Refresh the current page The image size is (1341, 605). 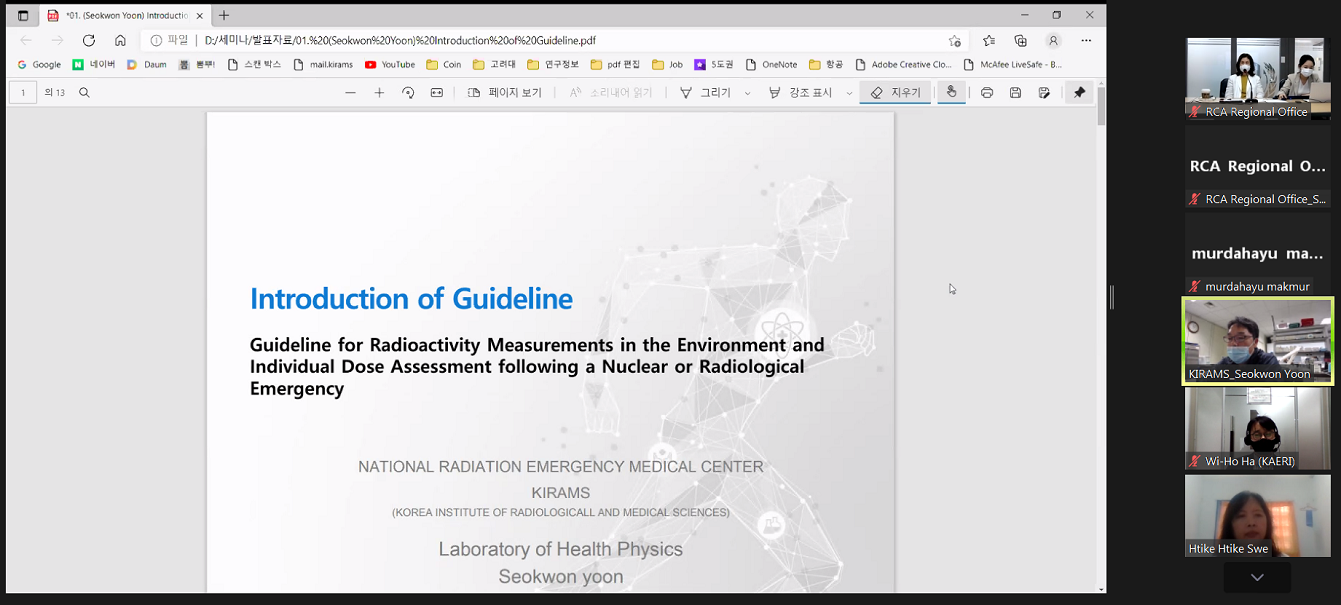click(89, 40)
